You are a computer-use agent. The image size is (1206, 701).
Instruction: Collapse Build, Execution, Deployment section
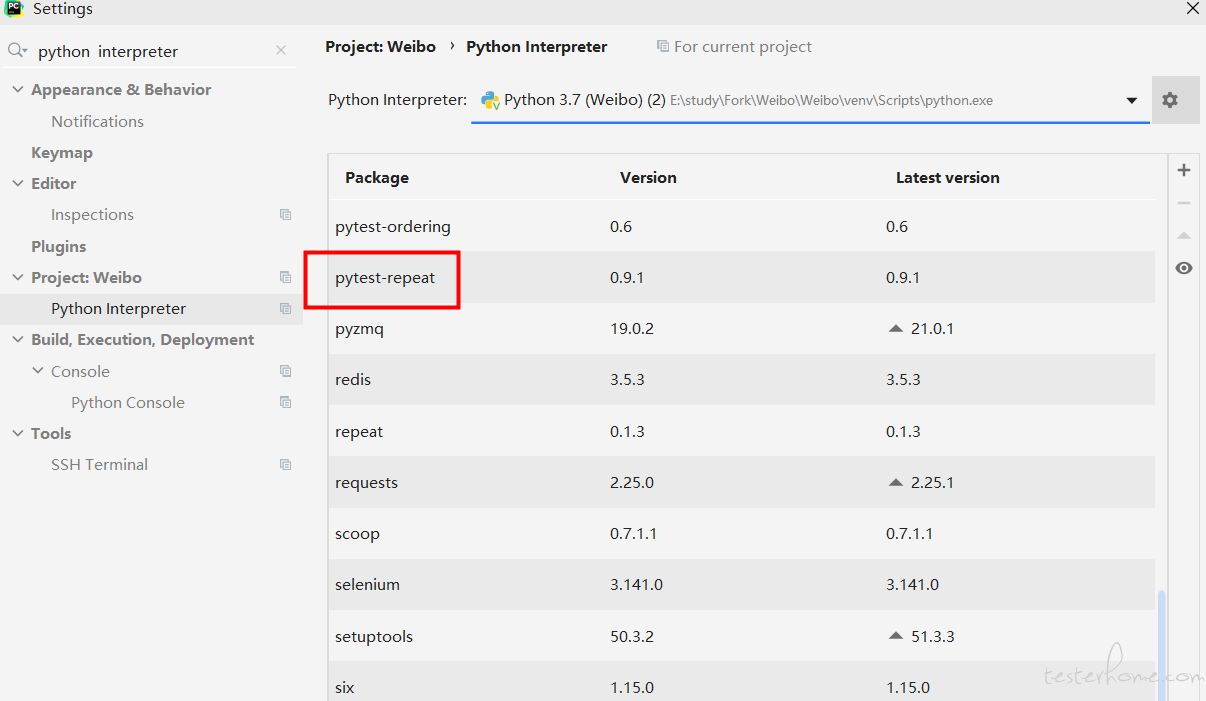[17, 340]
